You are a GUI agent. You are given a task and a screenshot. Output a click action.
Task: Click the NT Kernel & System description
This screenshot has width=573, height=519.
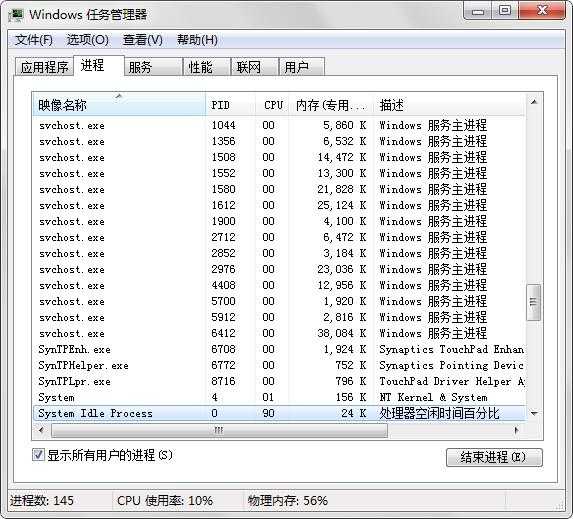click(x=433, y=398)
